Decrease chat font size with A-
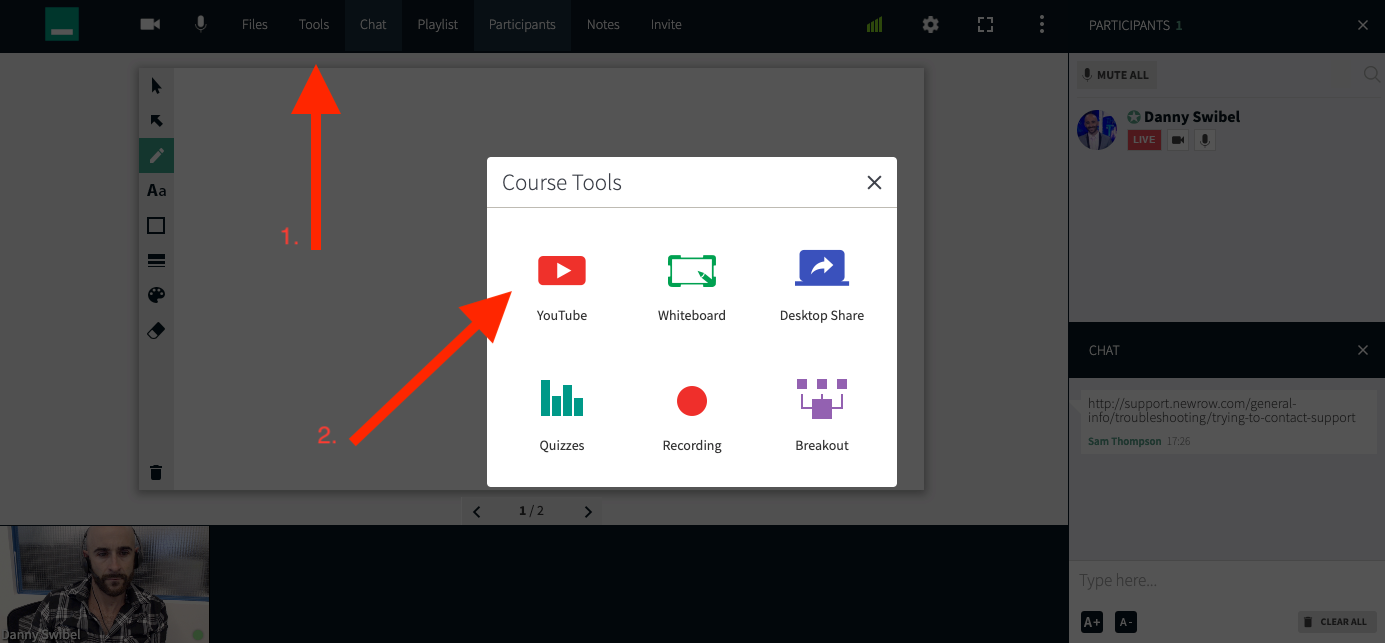Screen dimensions: 1385x643 coord(1126,622)
